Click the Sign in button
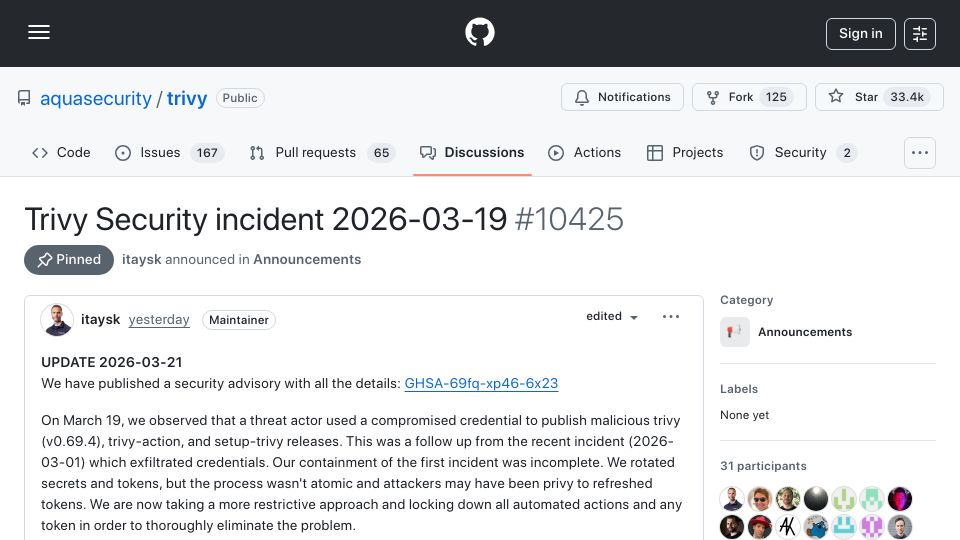 860,34
